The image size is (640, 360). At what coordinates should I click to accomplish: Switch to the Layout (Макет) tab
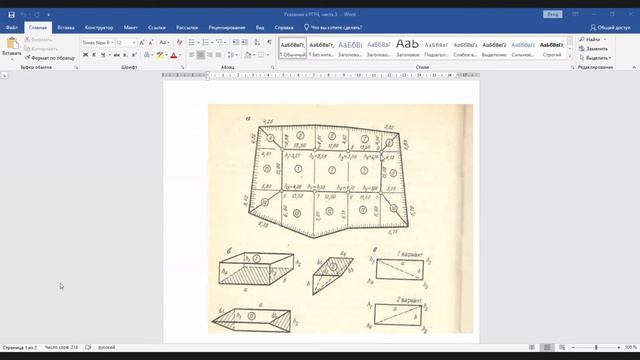coord(131,27)
